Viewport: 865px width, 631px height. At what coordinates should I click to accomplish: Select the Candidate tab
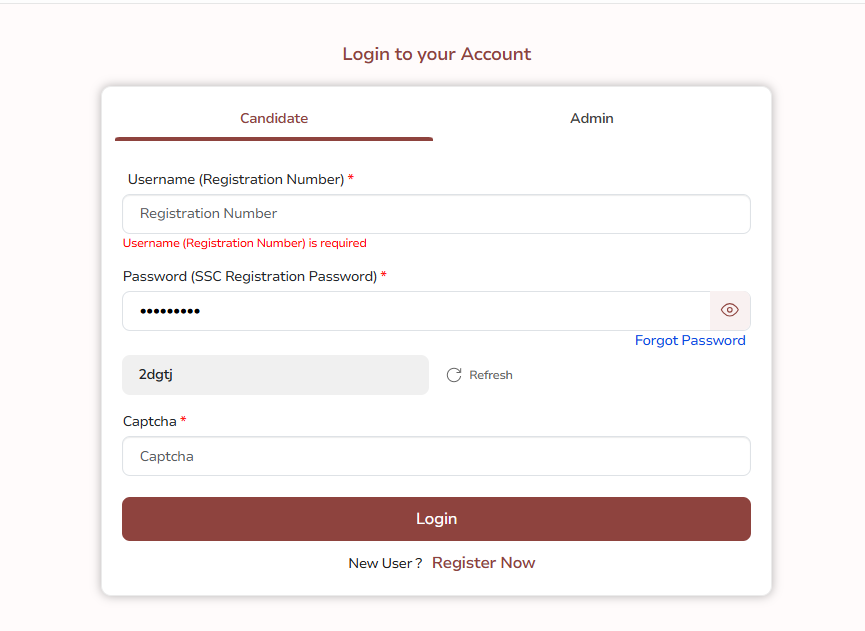pos(274,119)
